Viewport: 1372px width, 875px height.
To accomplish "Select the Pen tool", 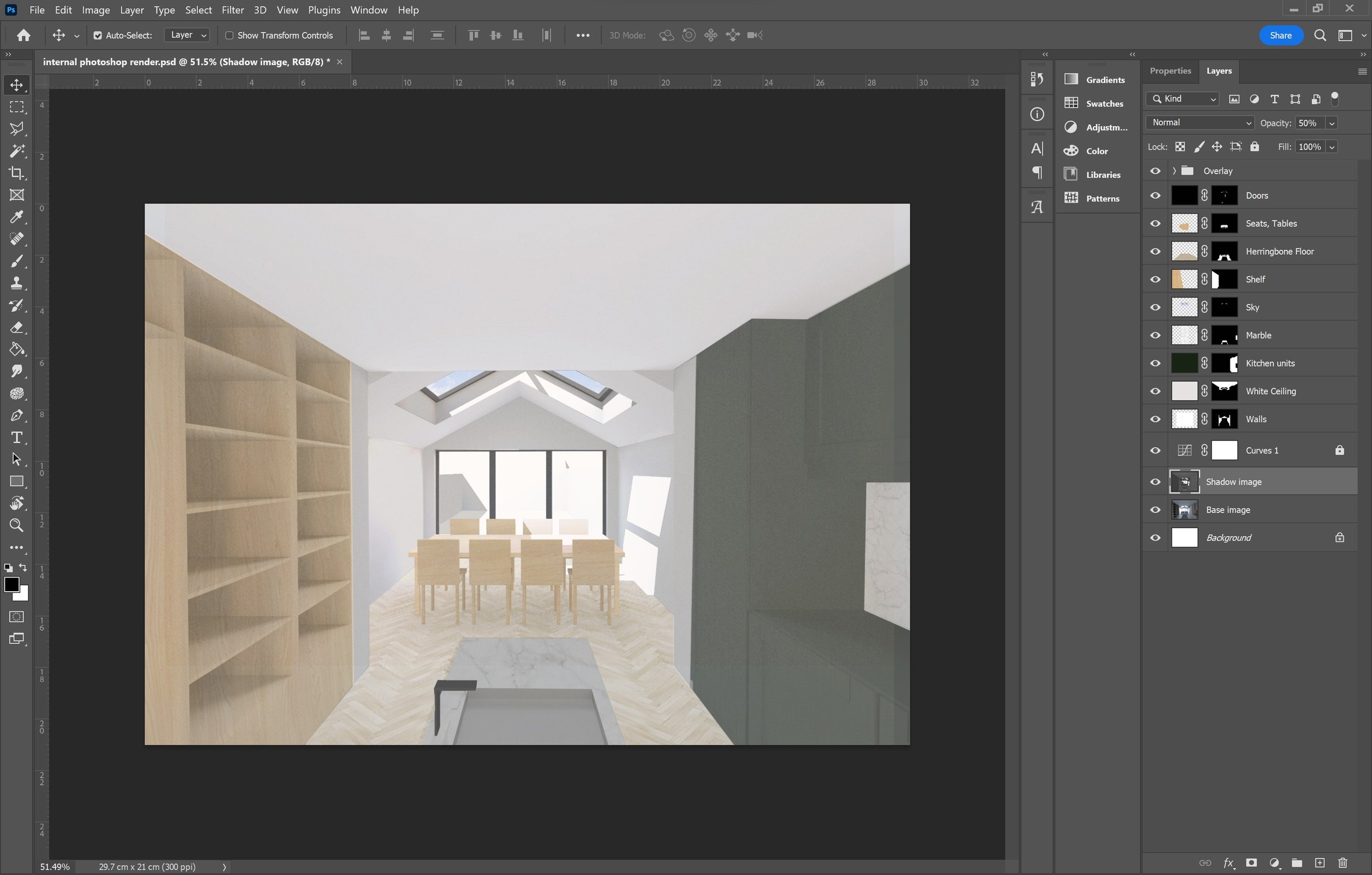I will tap(16, 415).
